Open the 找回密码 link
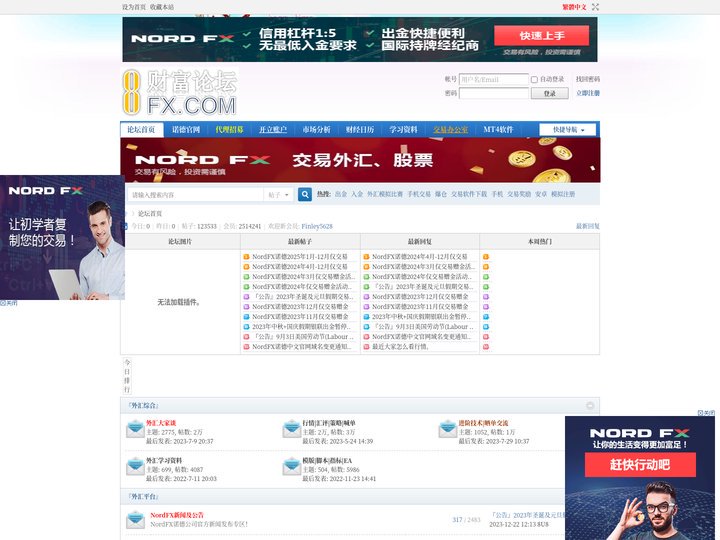Screen dimensions: 720x540 (x=588, y=79)
